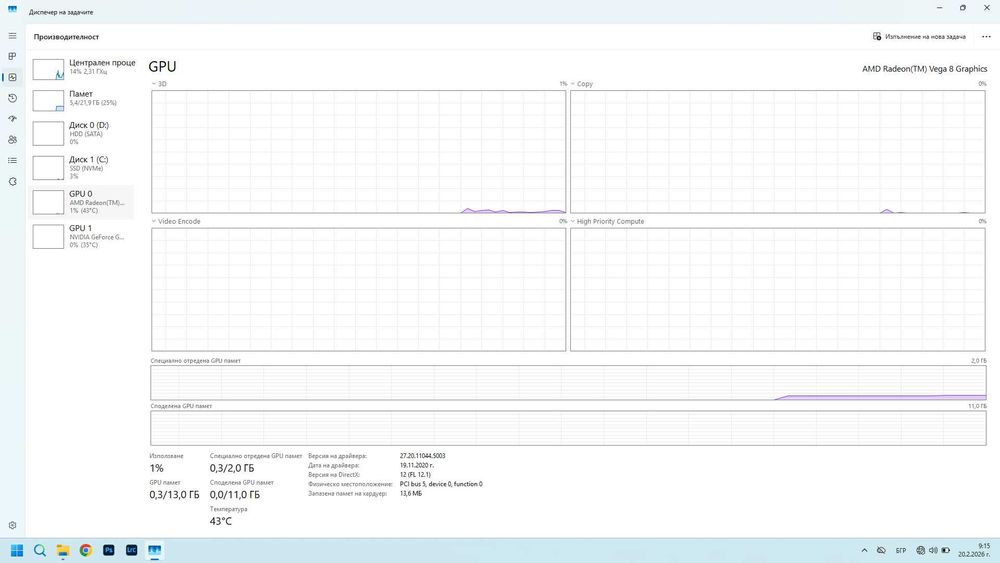This screenshot has width=1000, height=563.
Task: Launch Google Chrome from the taskbar
Action: coord(85,550)
